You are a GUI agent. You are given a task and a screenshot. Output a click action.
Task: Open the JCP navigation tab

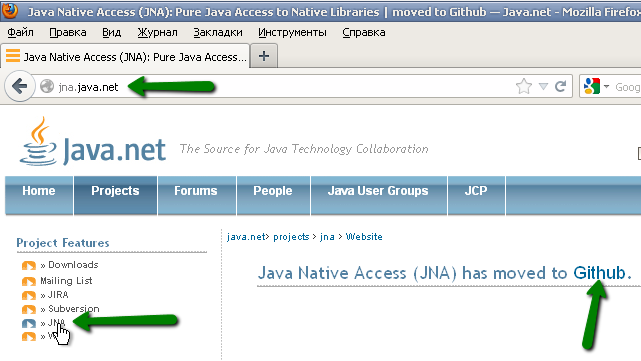(476, 195)
